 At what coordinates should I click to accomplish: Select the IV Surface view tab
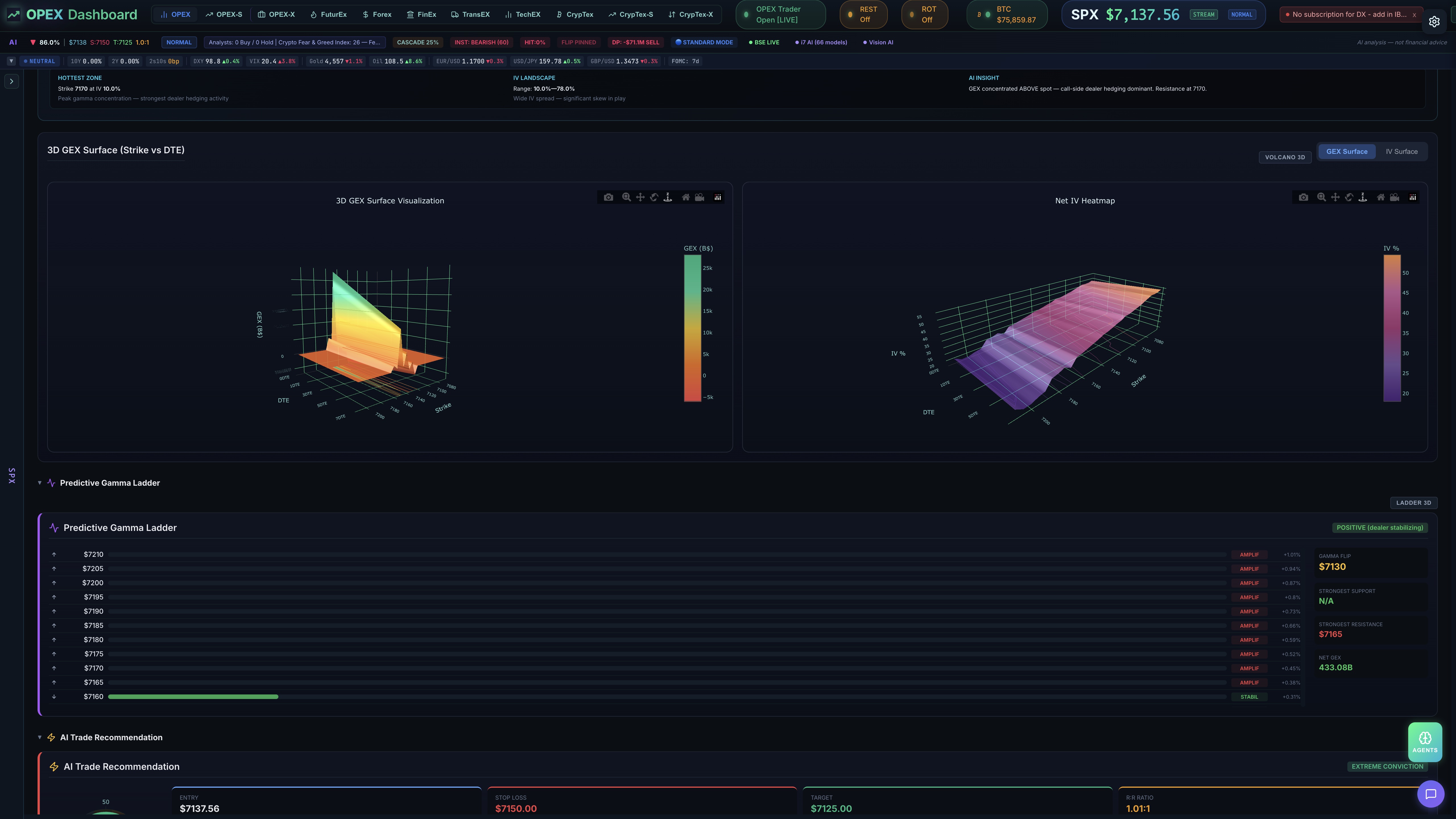(x=1401, y=152)
